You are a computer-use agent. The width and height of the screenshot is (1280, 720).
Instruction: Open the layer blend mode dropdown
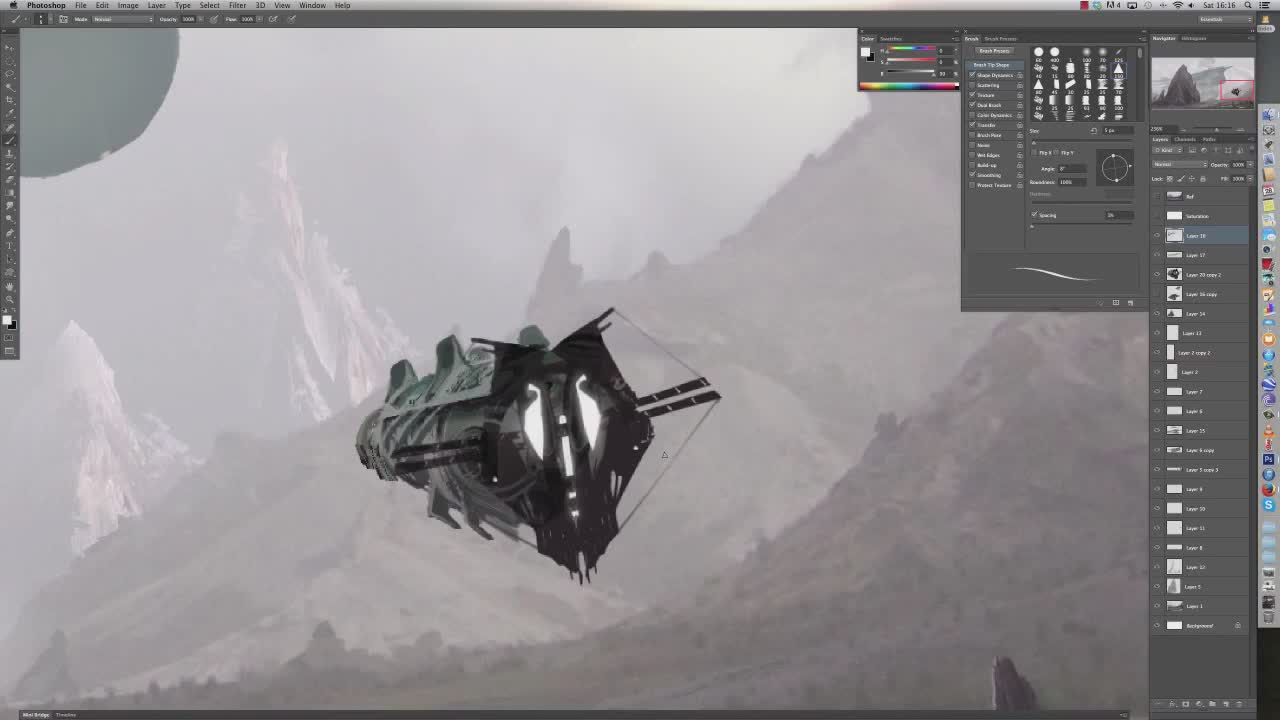(1178, 164)
